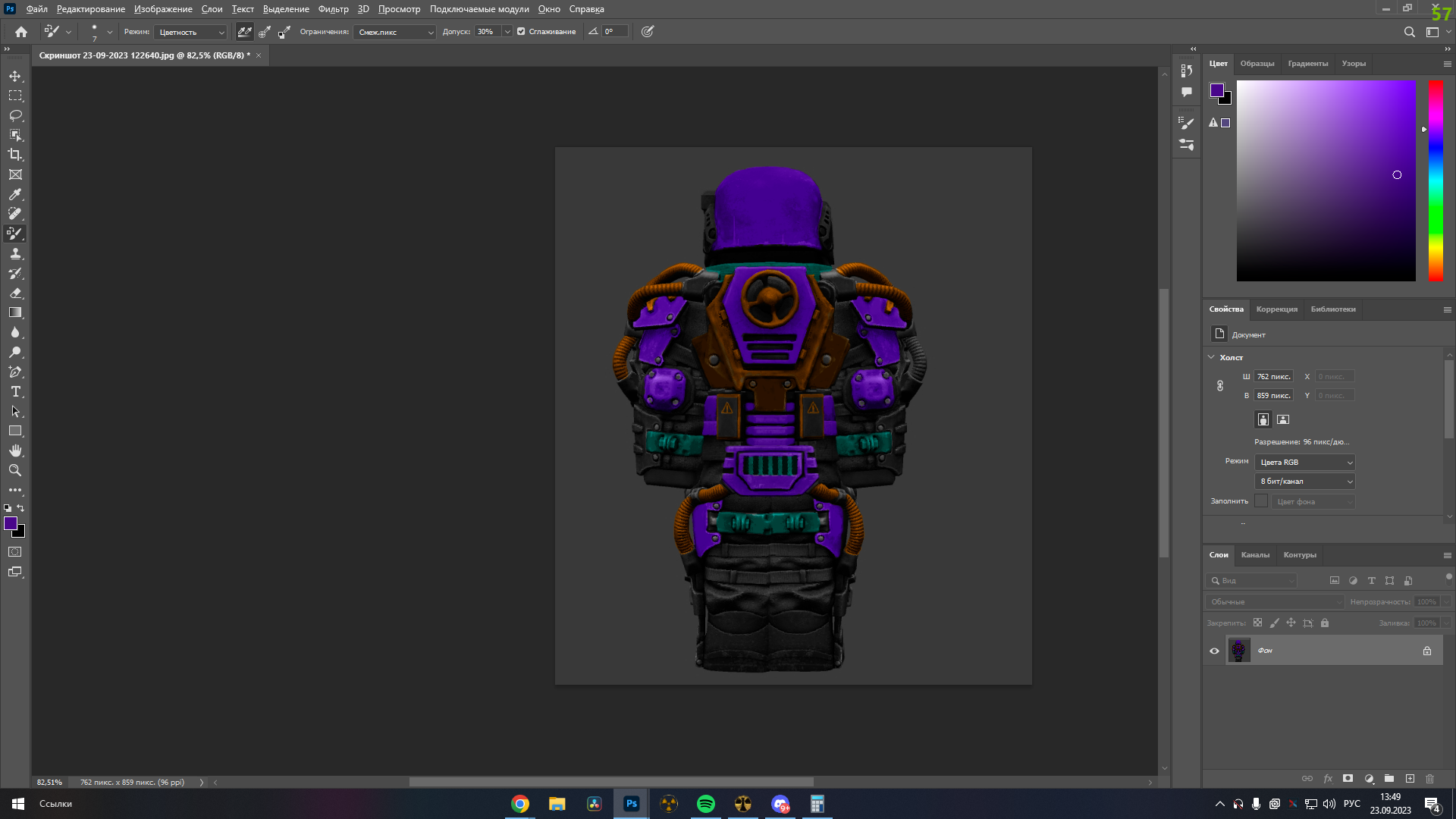Open the 8 бит/канал dropdown
Screen dimensions: 1456x819
[1305, 482]
